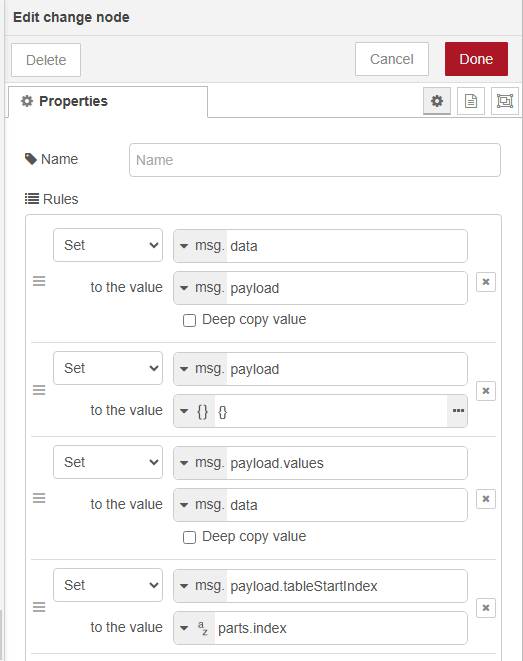Remove the payload.values rule
The image size is (523, 661).
click(485, 499)
